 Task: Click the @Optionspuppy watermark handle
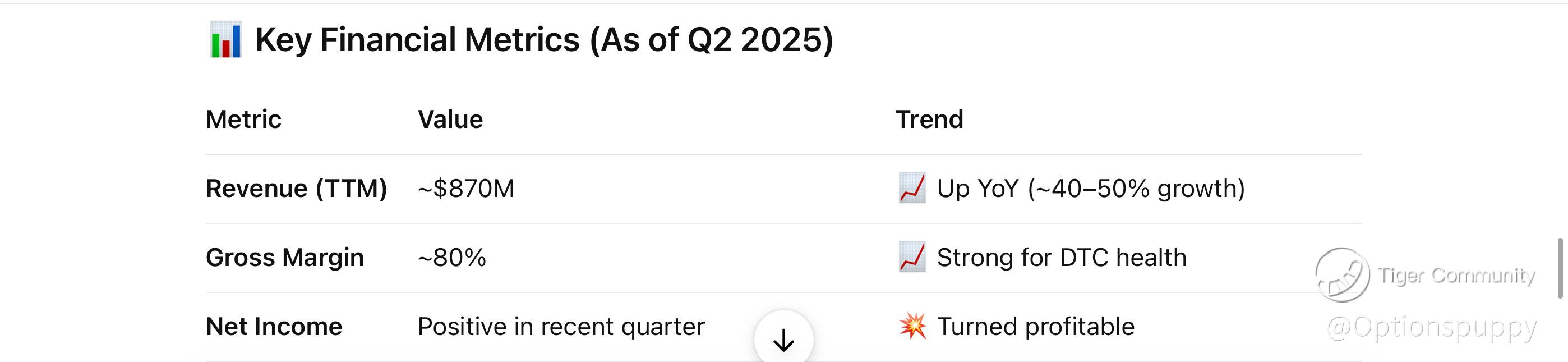click(x=1432, y=327)
